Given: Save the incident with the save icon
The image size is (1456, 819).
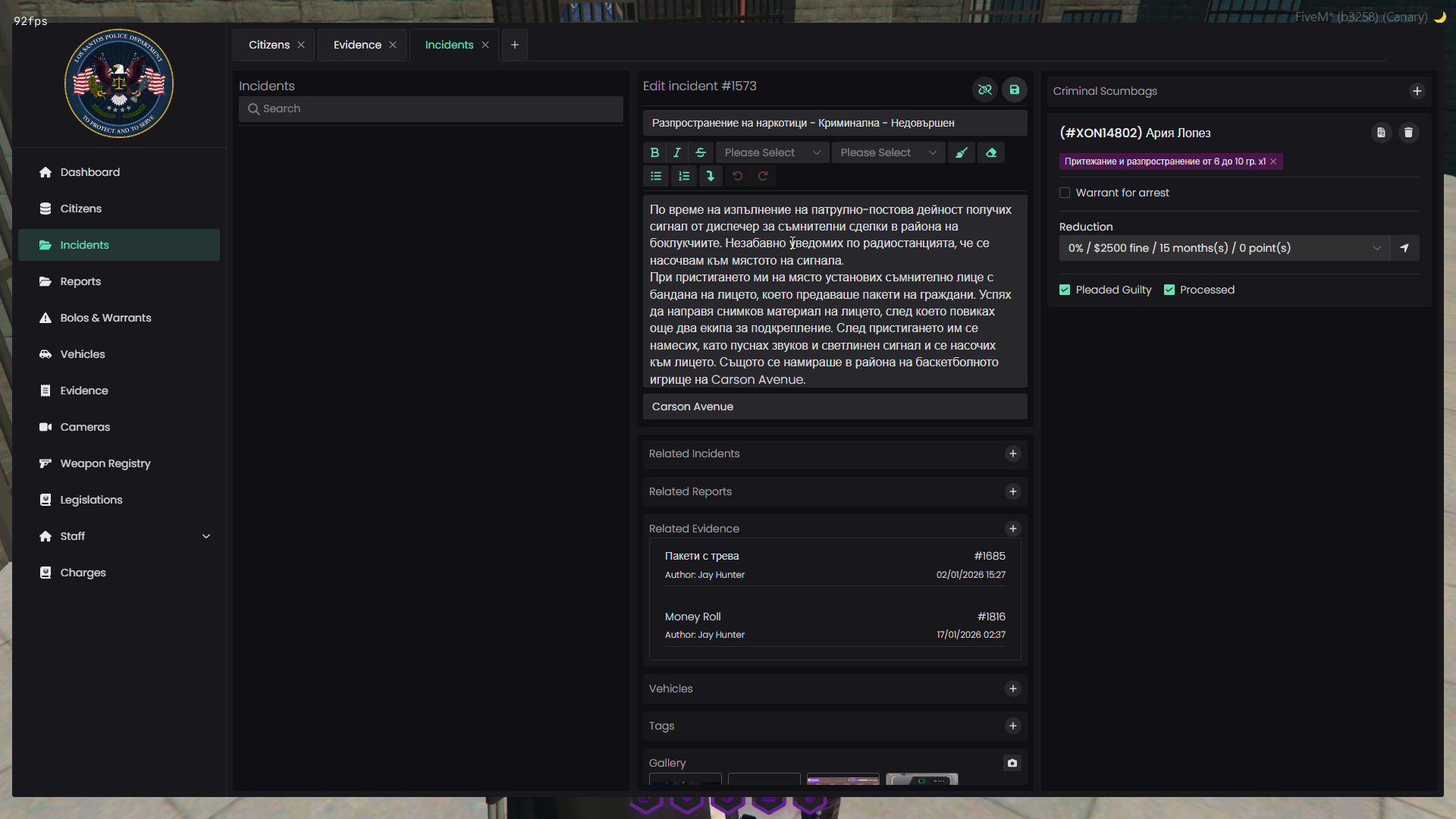Looking at the screenshot, I should [1014, 89].
